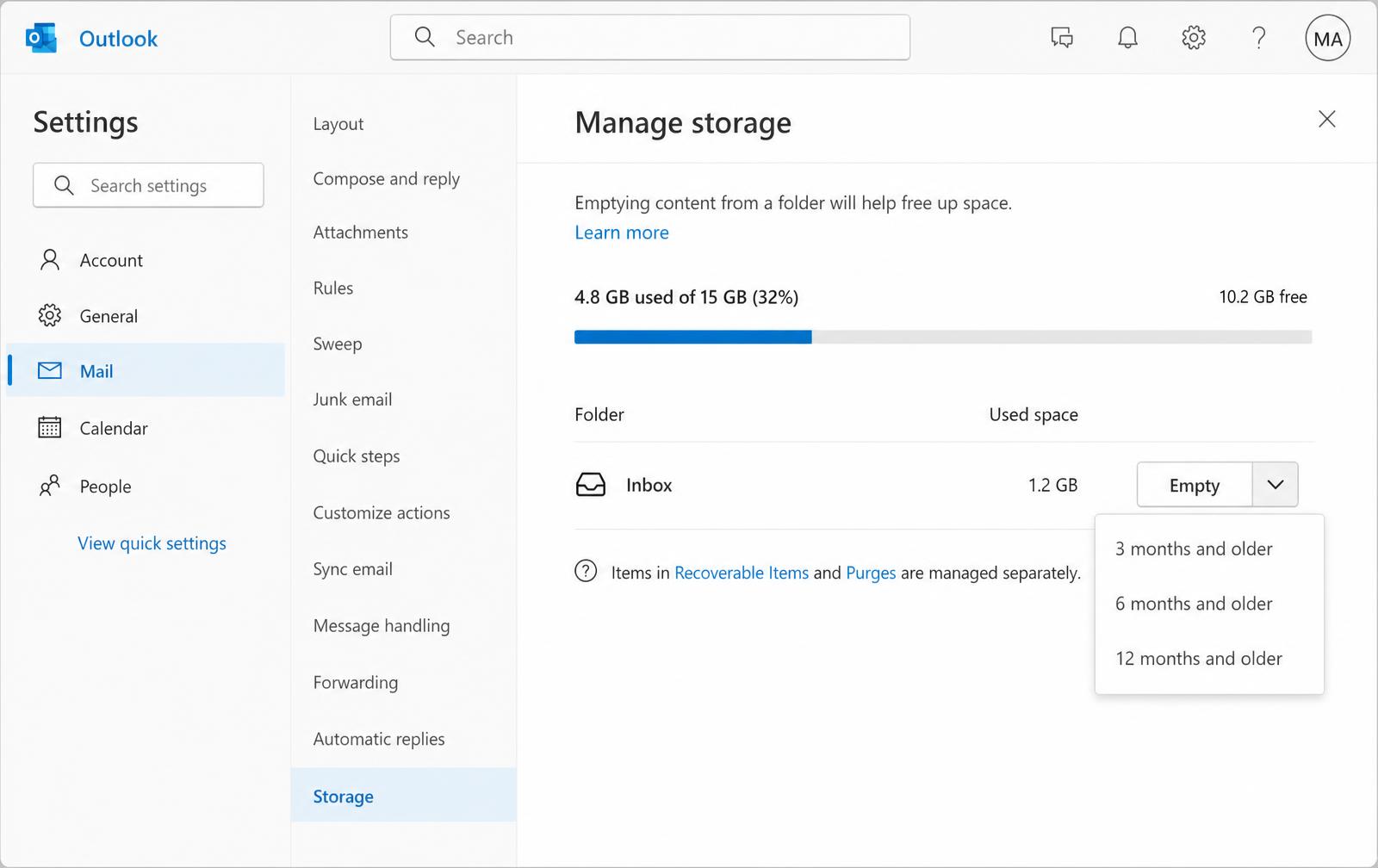The width and height of the screenshot is (1378, 868).
Task: Select the Account settings category
Action: point(145,260)
